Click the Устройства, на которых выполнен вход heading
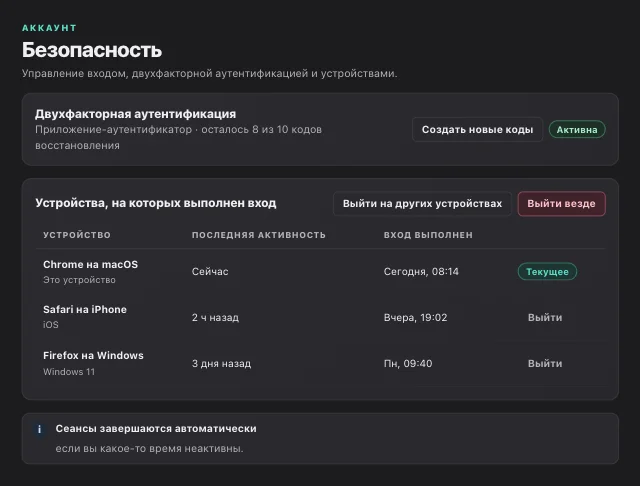The width and height of the screenshot is (640, 486). click(x=156, y=203)
